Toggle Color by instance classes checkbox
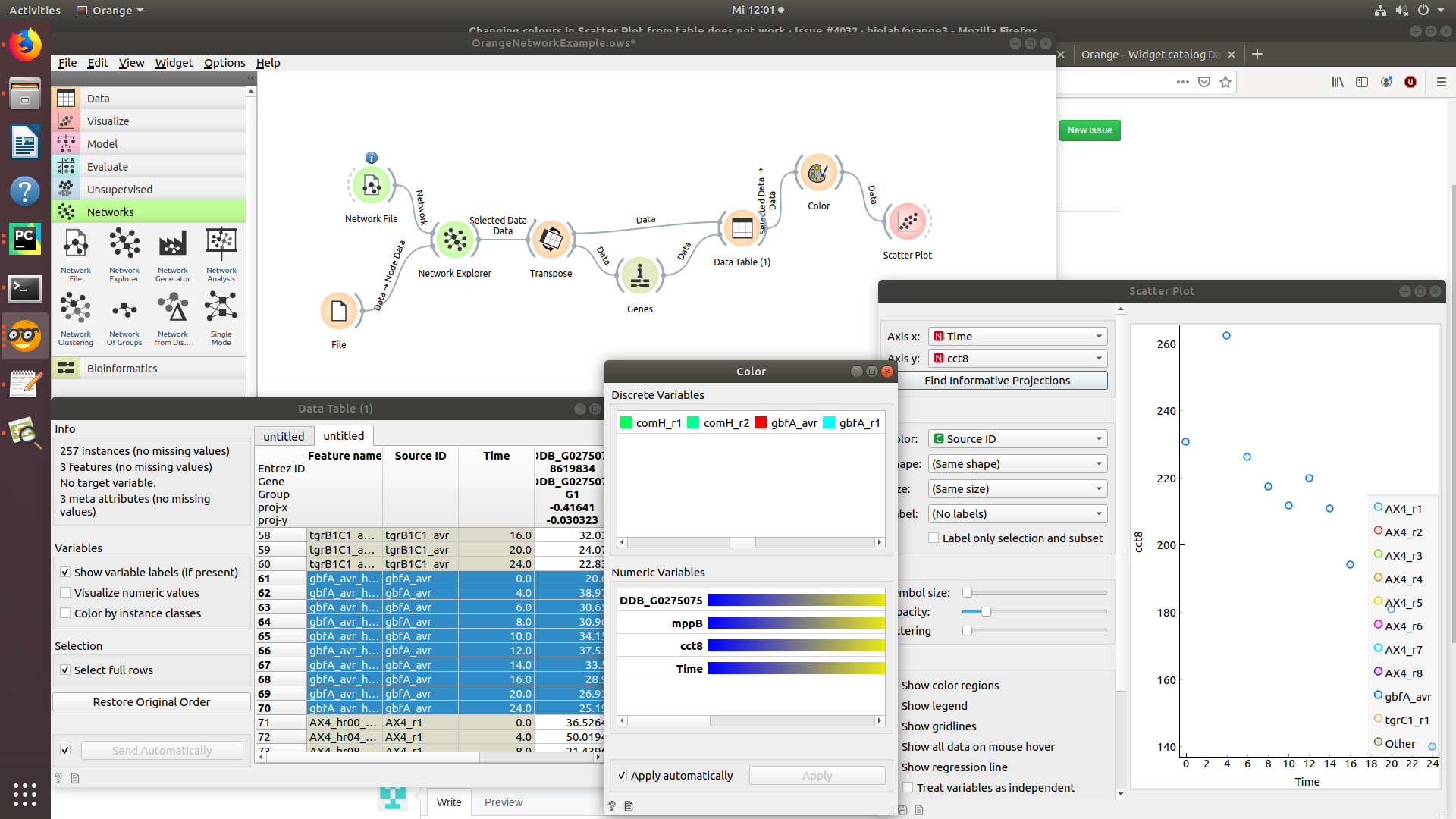Image resolution: width=1456 pixels, height=819 pixels. pos(65,613)
